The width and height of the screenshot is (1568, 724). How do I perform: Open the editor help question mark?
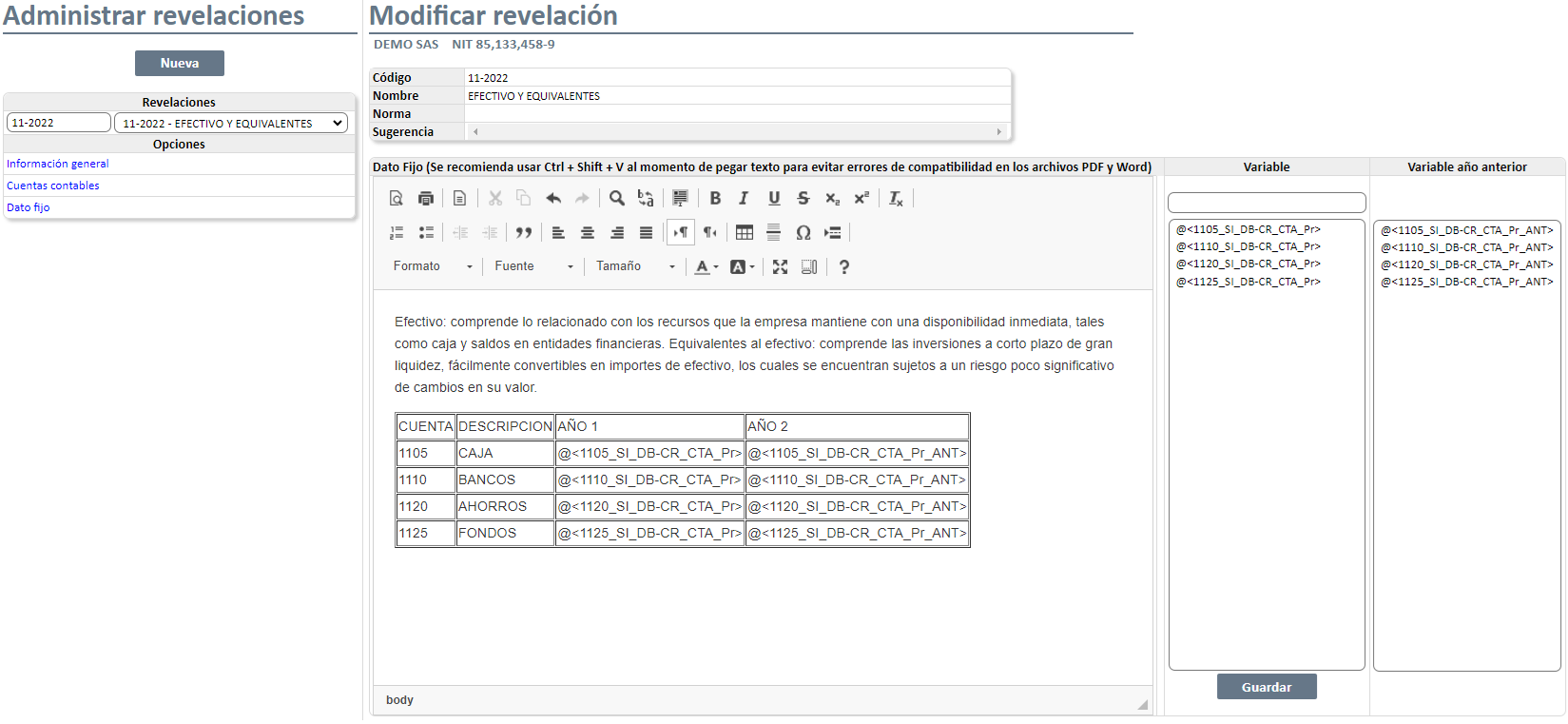pos(843,266)
